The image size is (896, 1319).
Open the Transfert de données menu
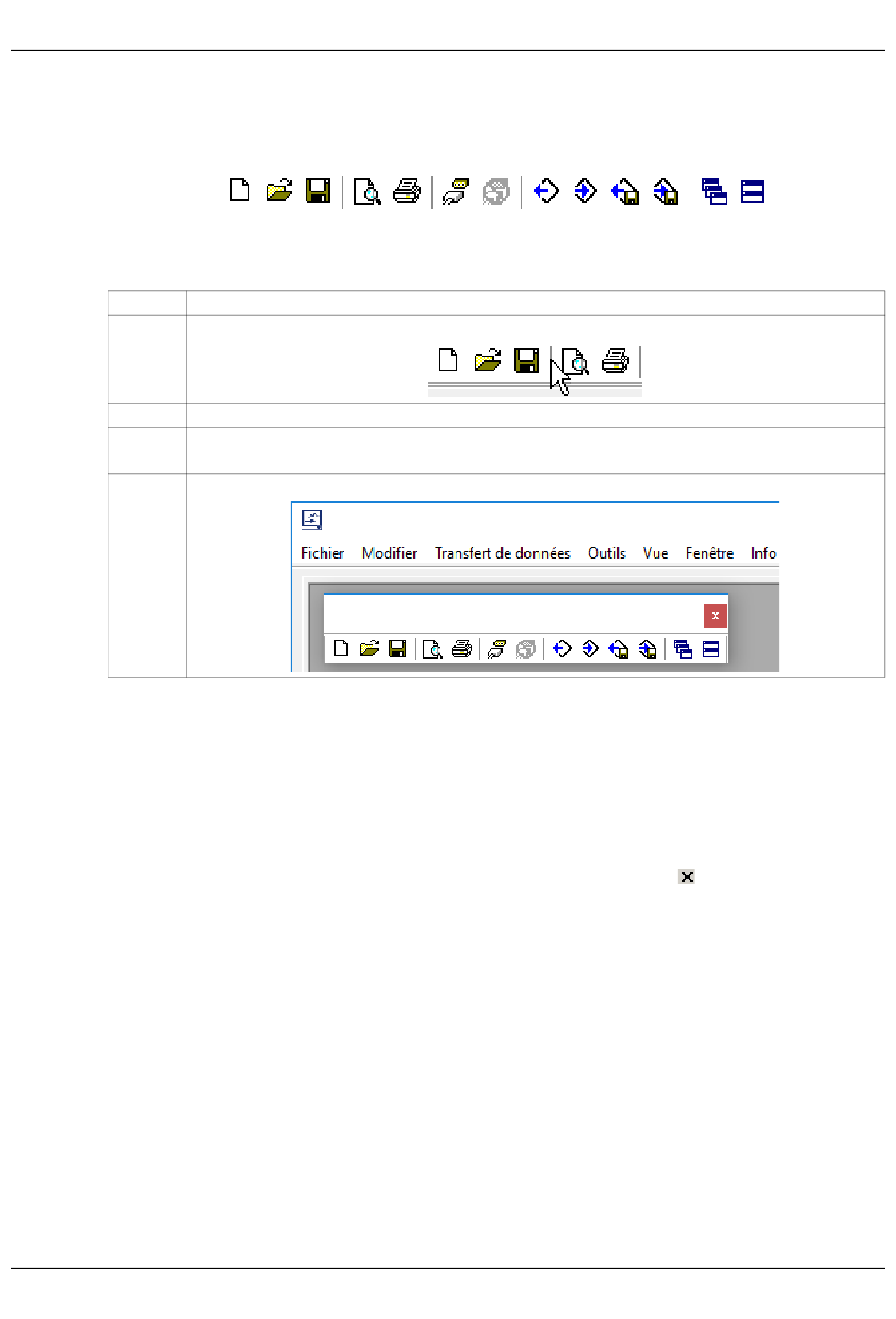click(503, 553)
